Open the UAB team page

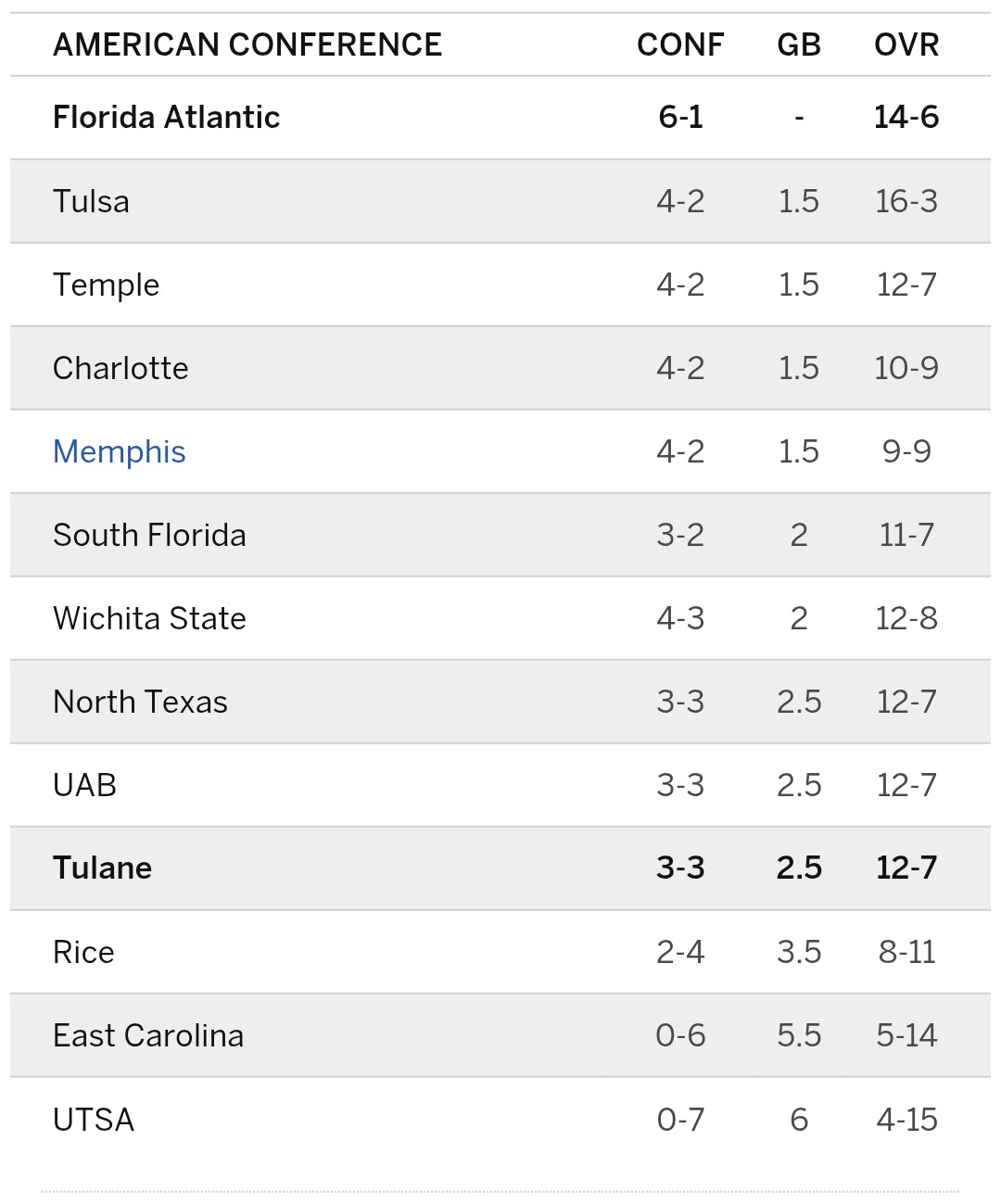84,785
